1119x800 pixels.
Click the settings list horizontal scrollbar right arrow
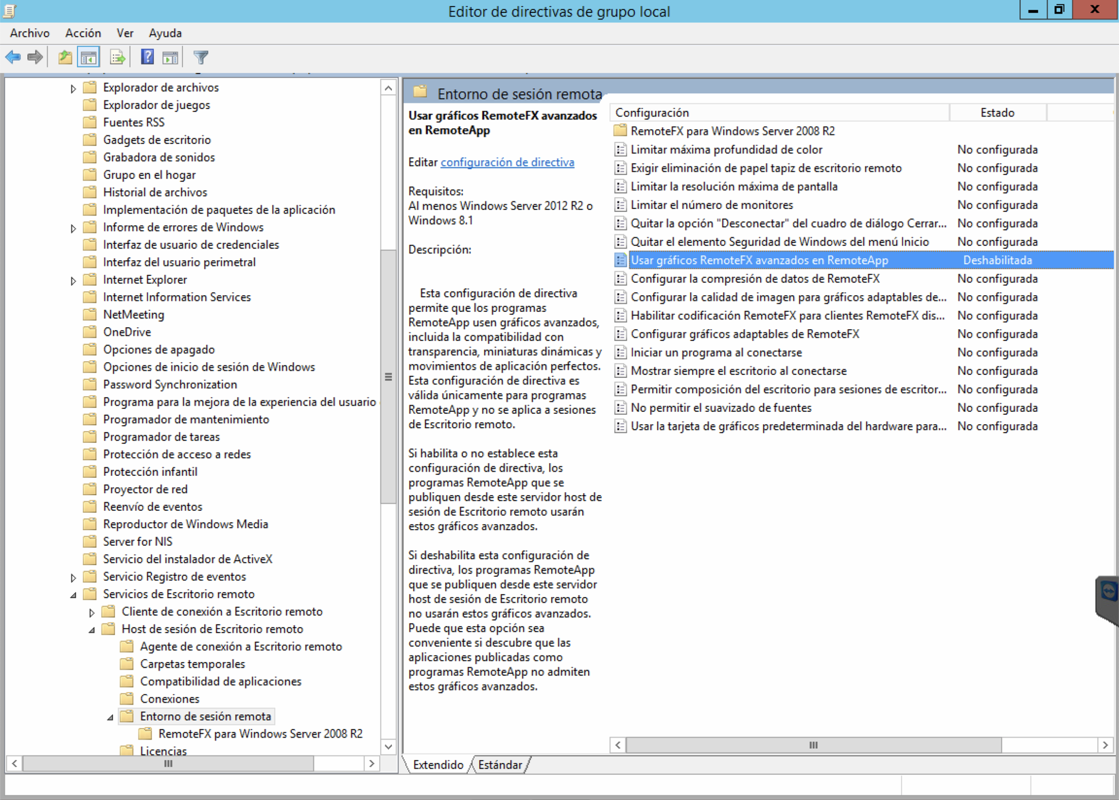click(x=1105, y=745)
